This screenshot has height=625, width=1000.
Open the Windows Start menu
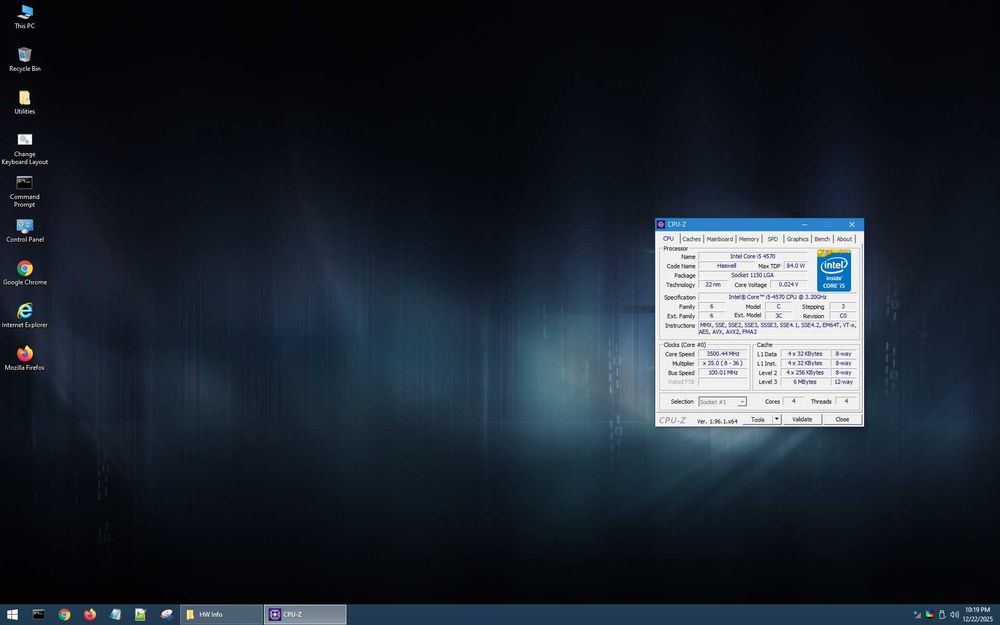[12, 615]
